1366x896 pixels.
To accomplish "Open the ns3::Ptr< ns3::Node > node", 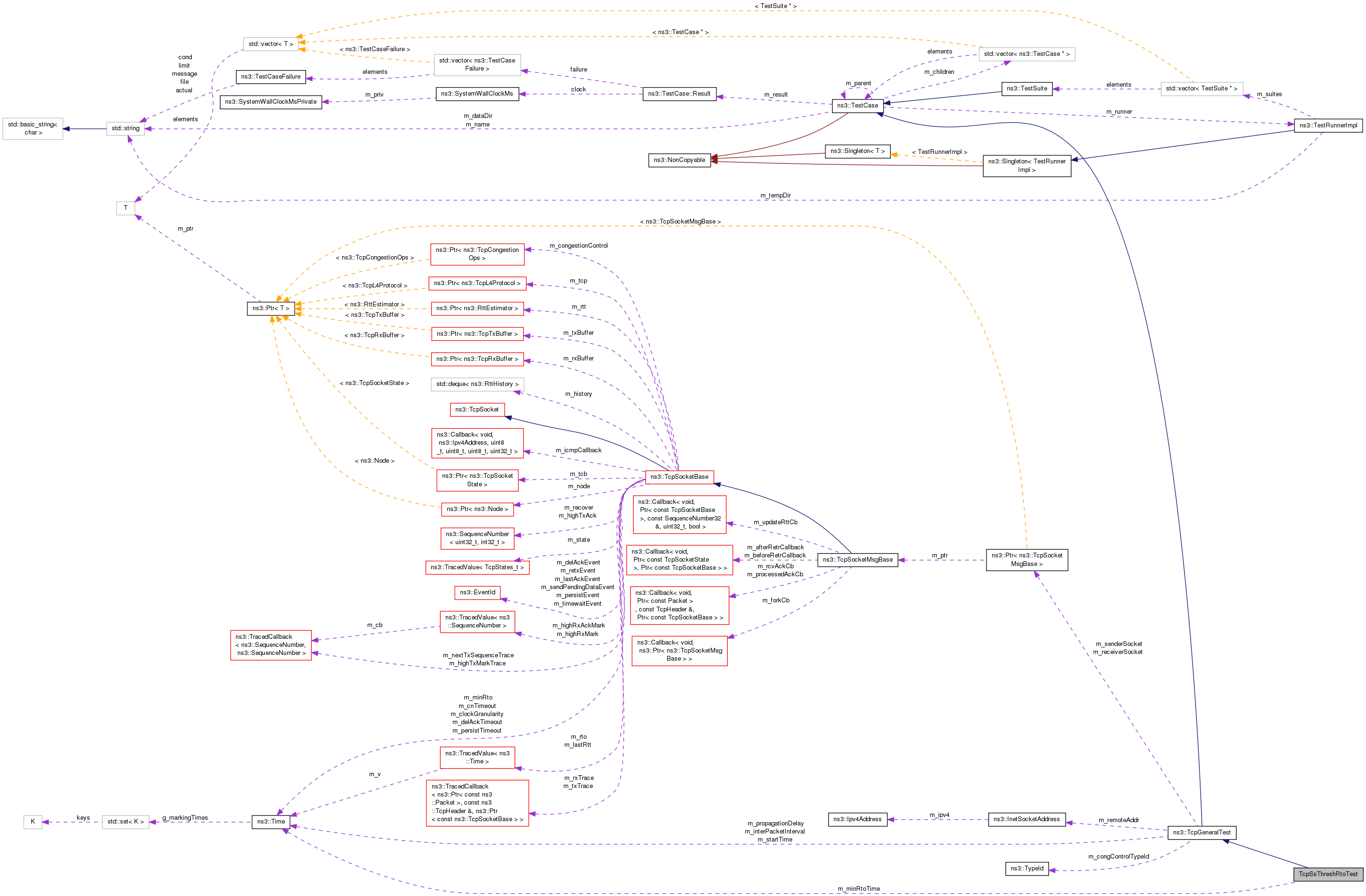I will [477, 510].
